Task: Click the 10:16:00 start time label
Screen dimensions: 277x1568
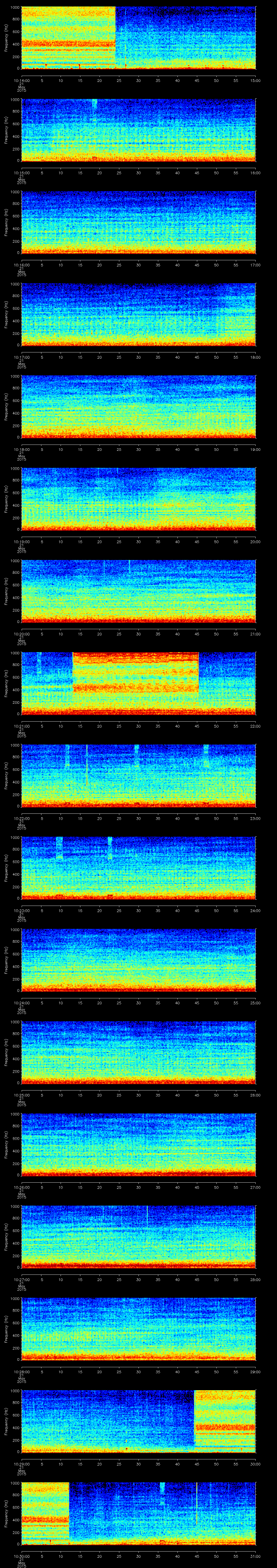Action: coord(21,265)
